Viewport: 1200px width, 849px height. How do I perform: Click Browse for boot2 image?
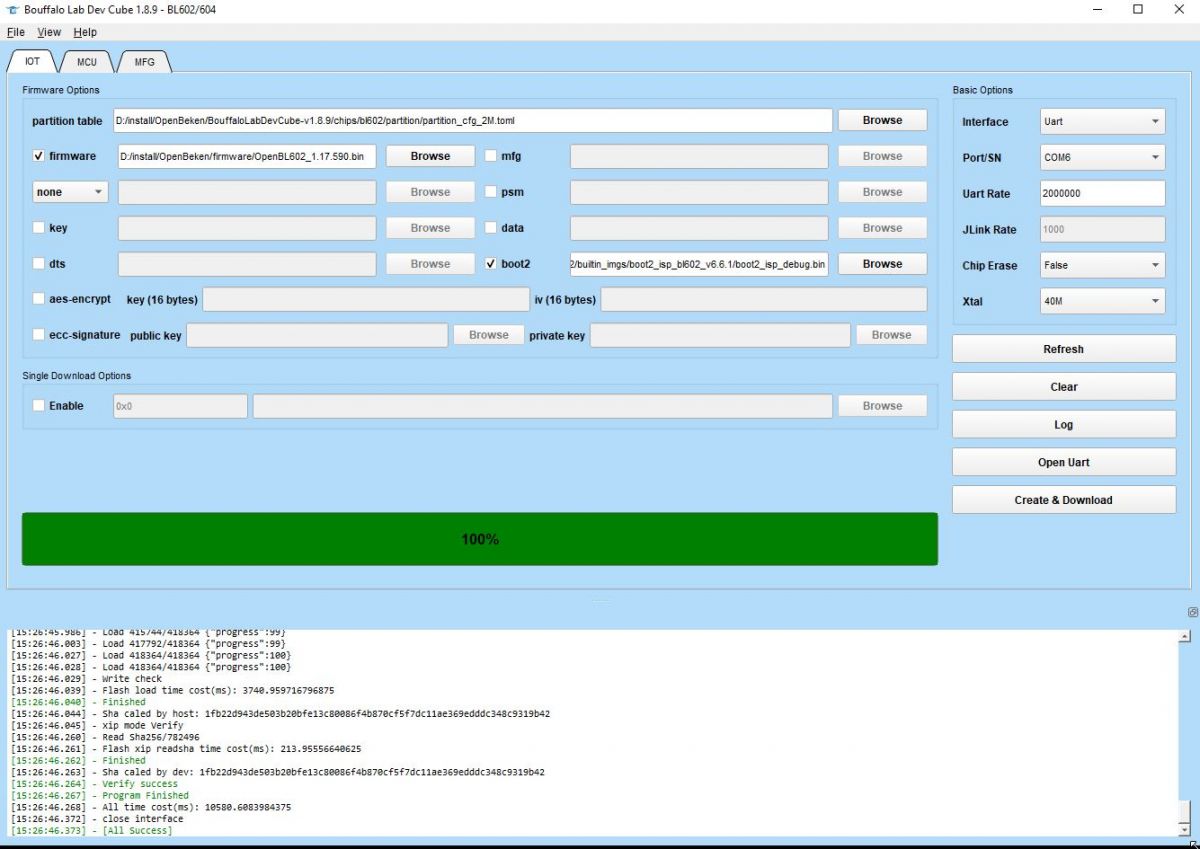tap(882, 264)
